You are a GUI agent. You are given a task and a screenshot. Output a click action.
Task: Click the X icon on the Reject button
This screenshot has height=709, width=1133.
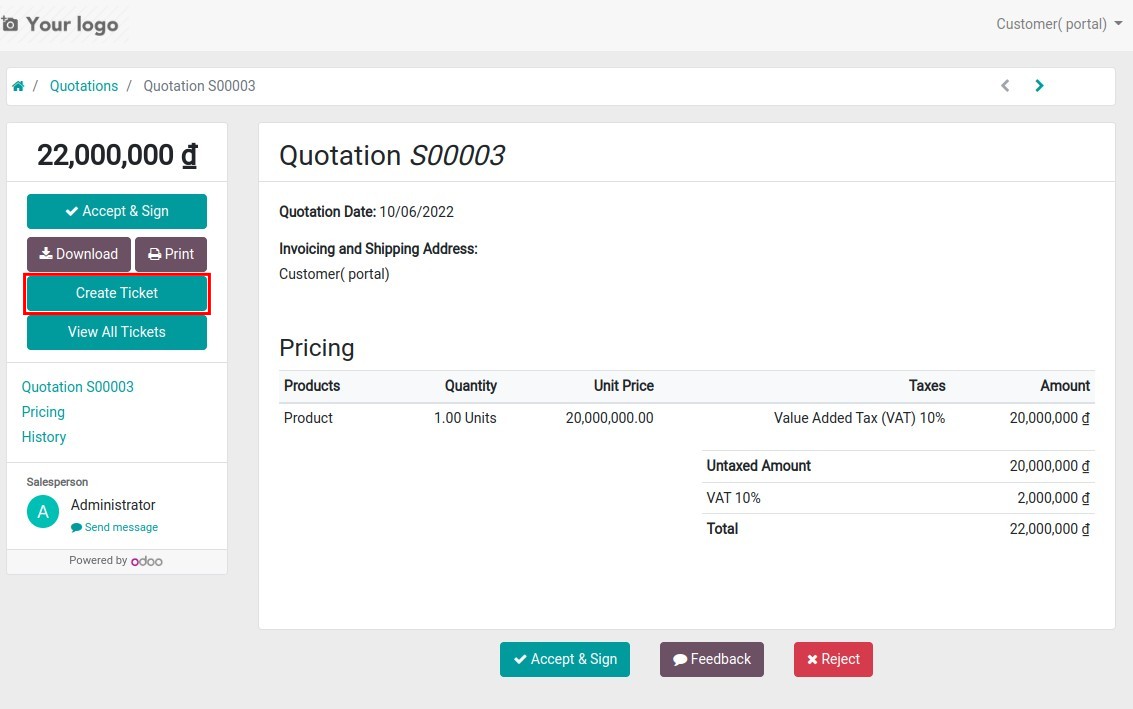(812, 659)
